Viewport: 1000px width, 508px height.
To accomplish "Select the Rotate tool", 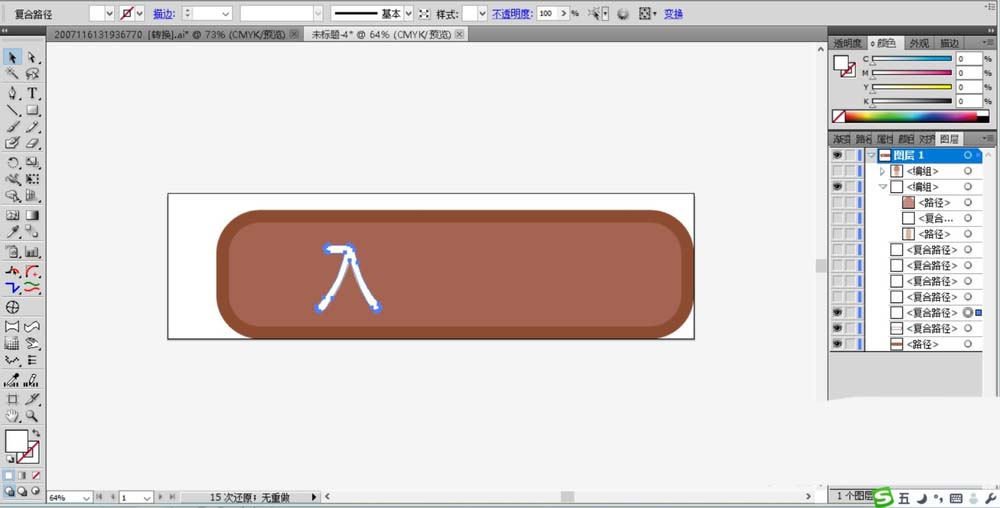I will (x=12, y=163).
